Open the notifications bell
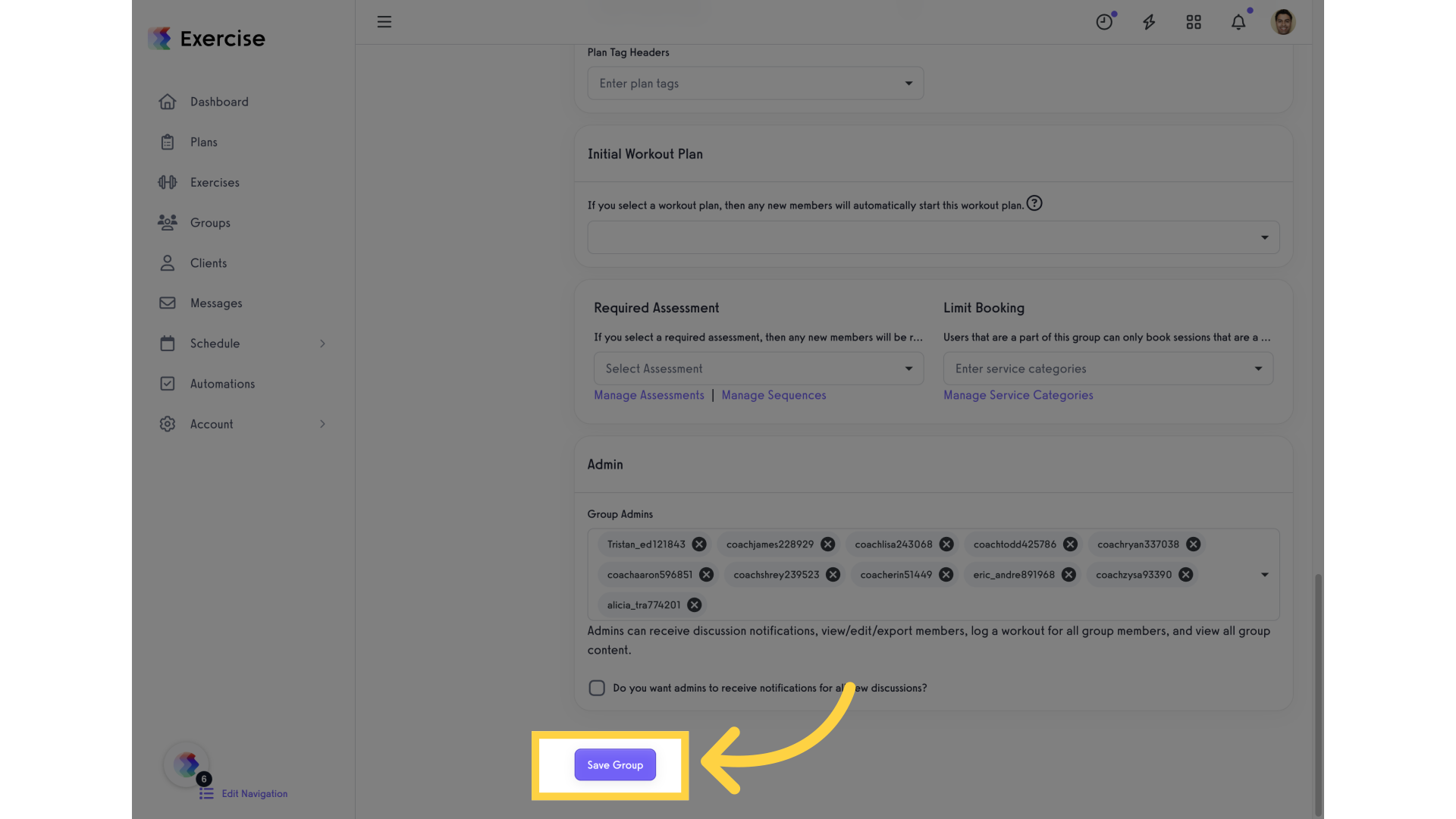Viewport: 1456px width, 819px height. coord(1238,22)
